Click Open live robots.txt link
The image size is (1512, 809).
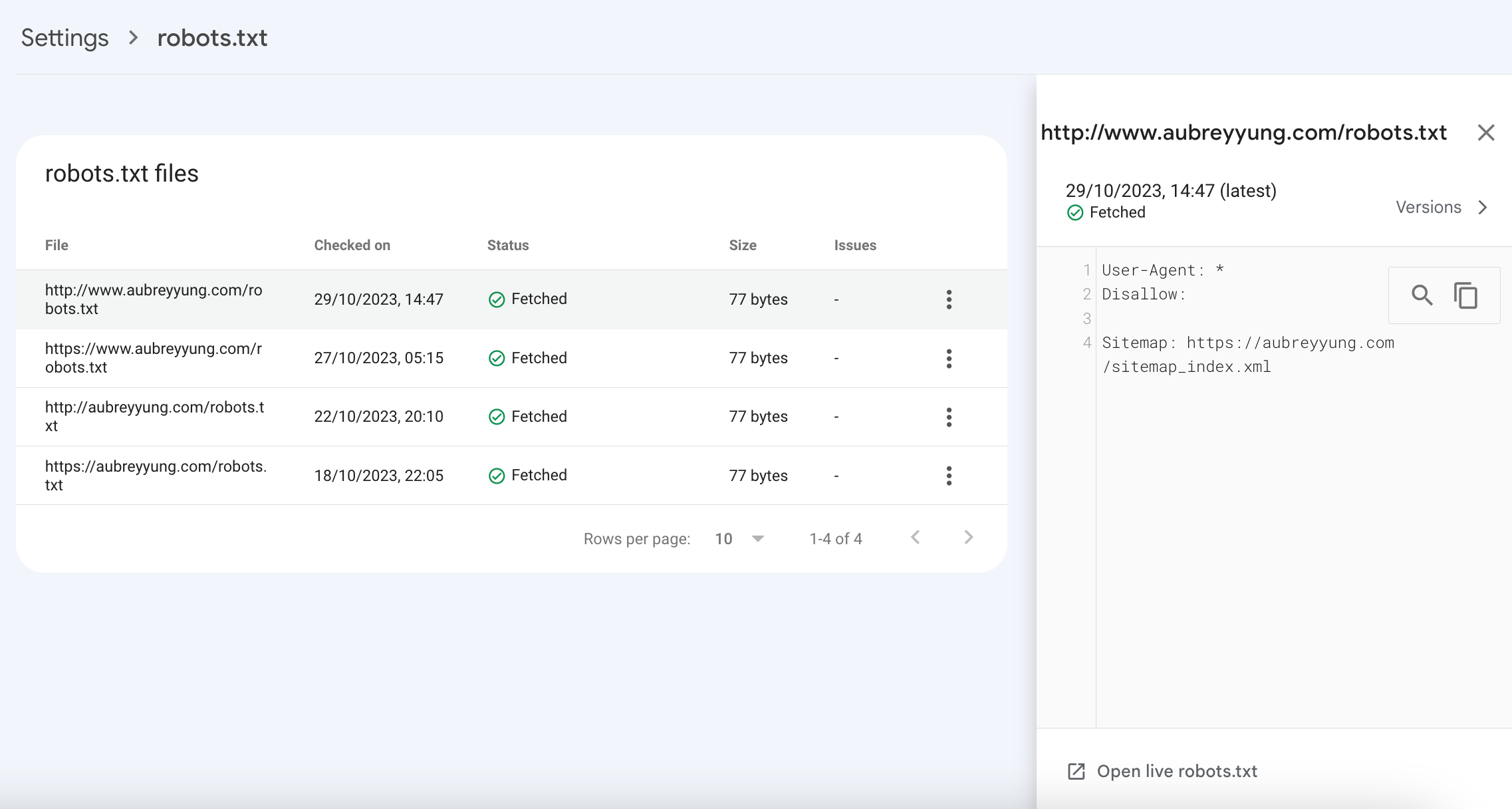[1177, 771]
